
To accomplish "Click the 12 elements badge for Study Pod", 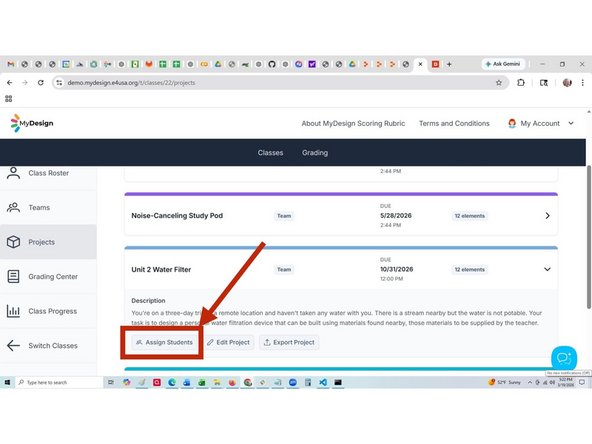I will pyautogui.click(x=470, y=216).
